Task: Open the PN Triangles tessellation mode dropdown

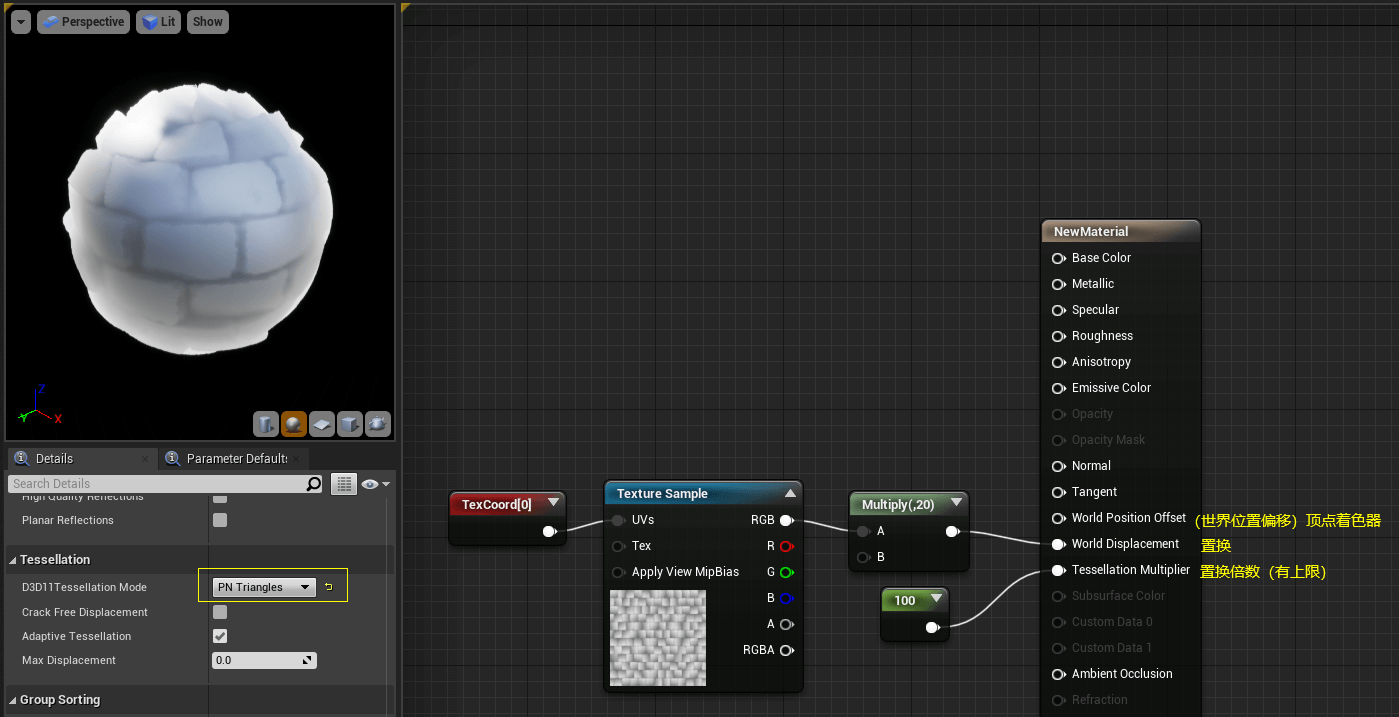Action: [x=265, y=587]
